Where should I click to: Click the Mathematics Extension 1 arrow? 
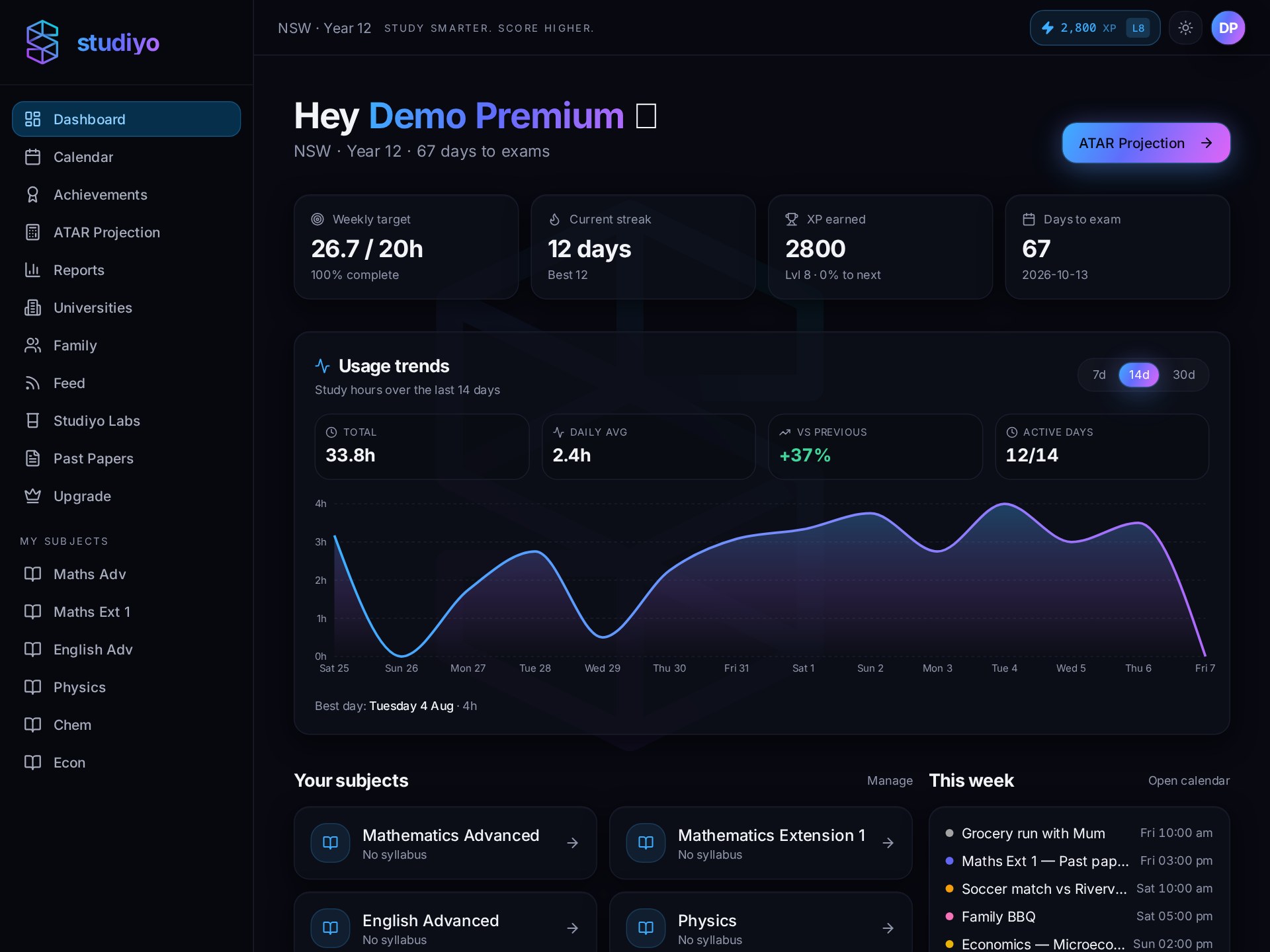pyautogui.click(x=888, y=843)
